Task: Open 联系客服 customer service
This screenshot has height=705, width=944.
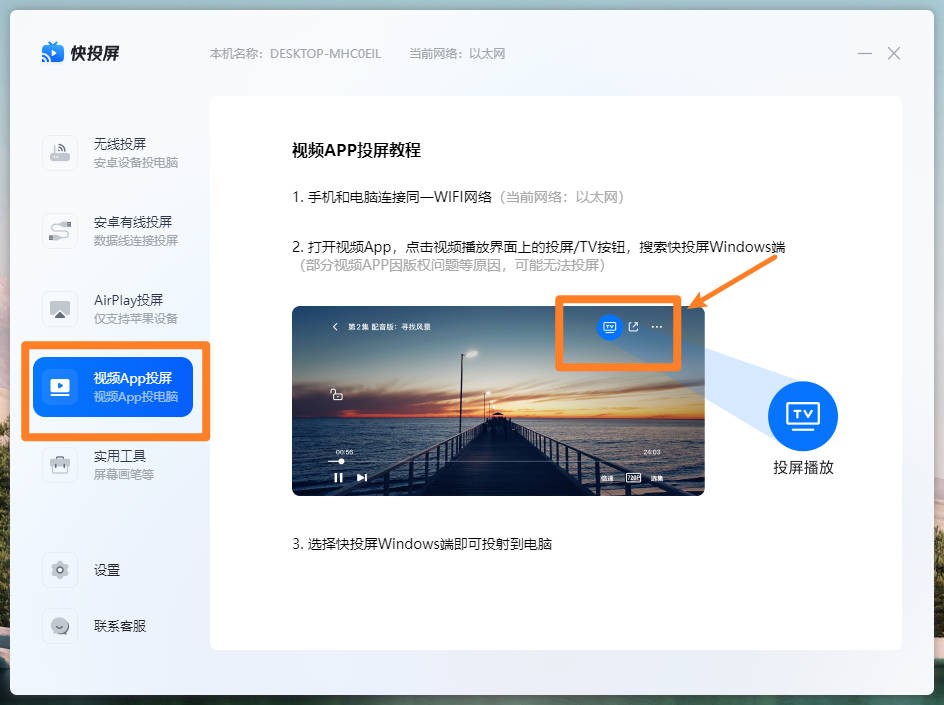Action: click(x=59, y=625)
